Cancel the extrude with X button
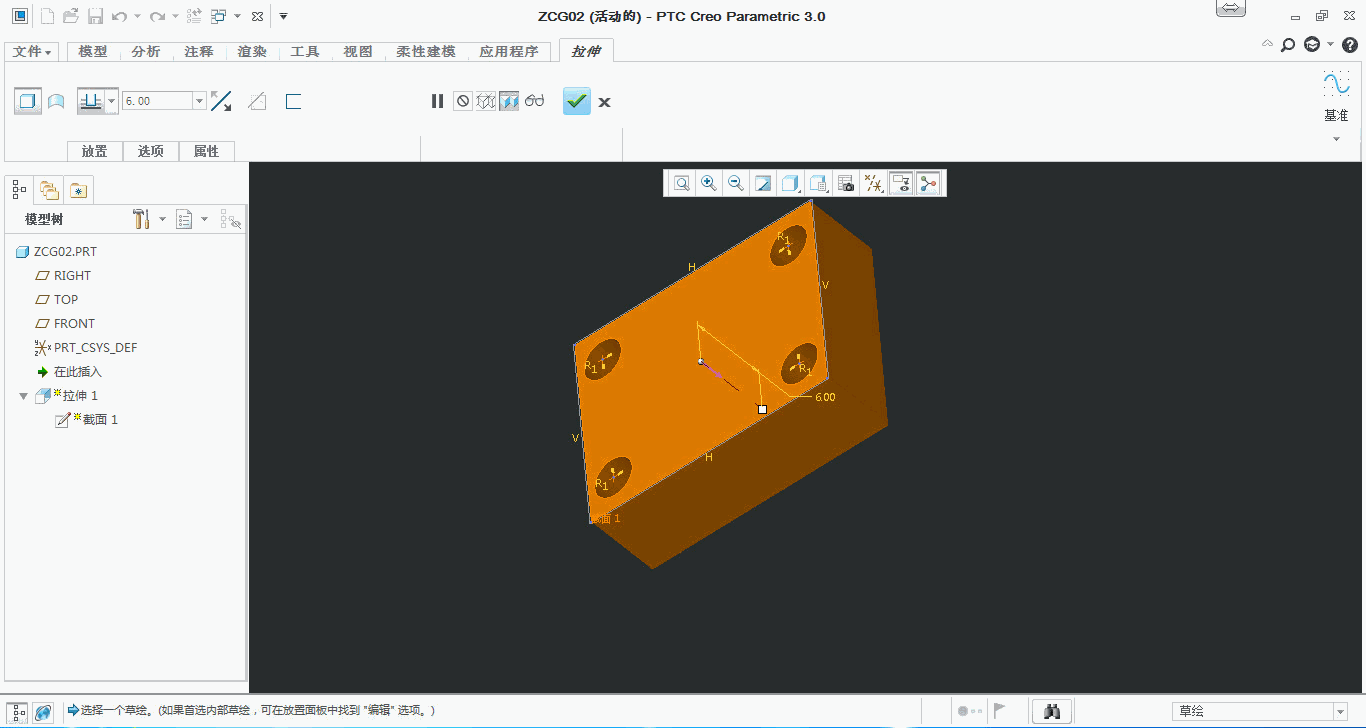1366x728 pixels. tap(604, 102)
